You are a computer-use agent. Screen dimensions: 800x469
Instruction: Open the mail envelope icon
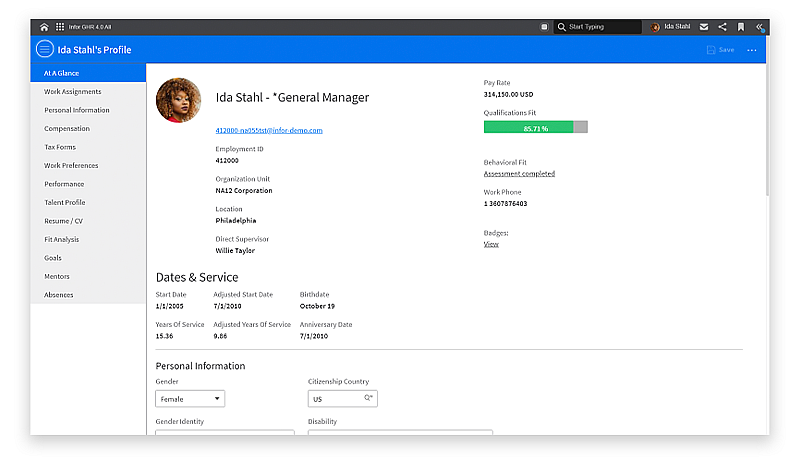point(704,27)
